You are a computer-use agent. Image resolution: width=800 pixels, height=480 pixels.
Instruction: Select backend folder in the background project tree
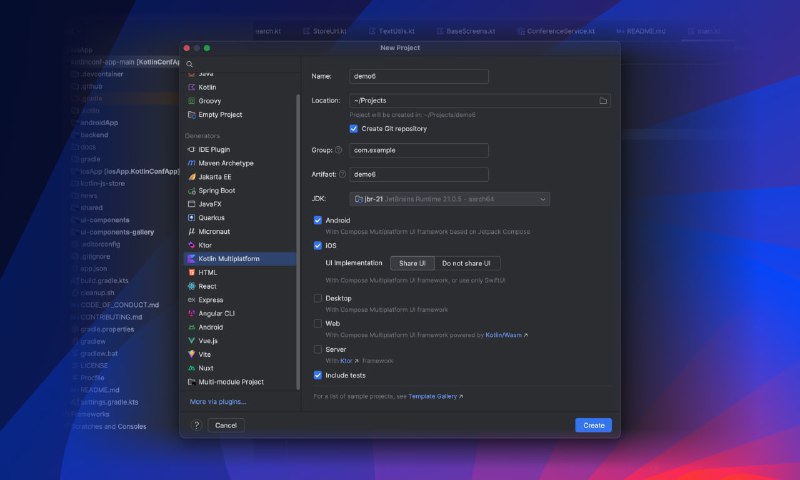[x=94, y=135]
